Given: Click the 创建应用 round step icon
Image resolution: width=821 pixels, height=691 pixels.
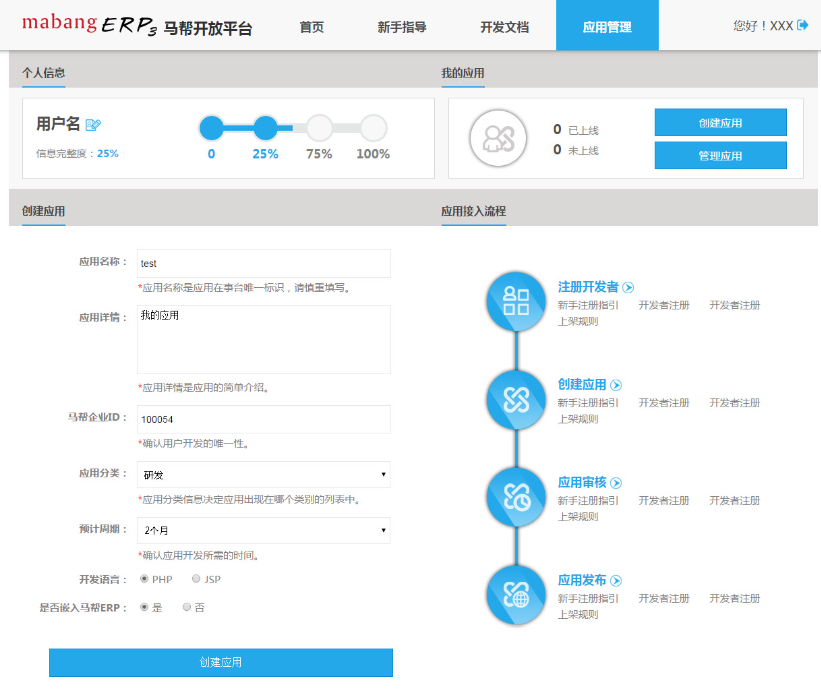Looking at the screenshot, I should tap(516, 399).
